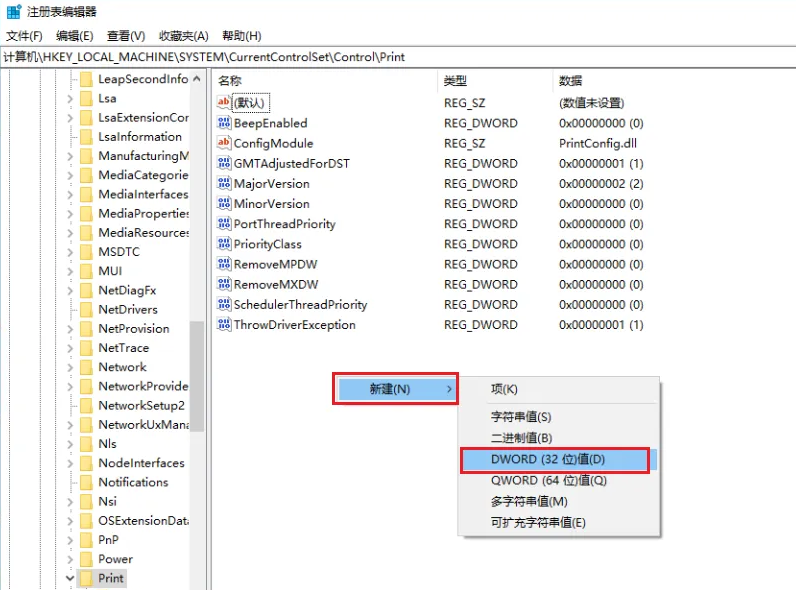Open the 收藏夹(A) menu
The width and height of the screenshot is (796, 590).
click(x=183, y=36)
